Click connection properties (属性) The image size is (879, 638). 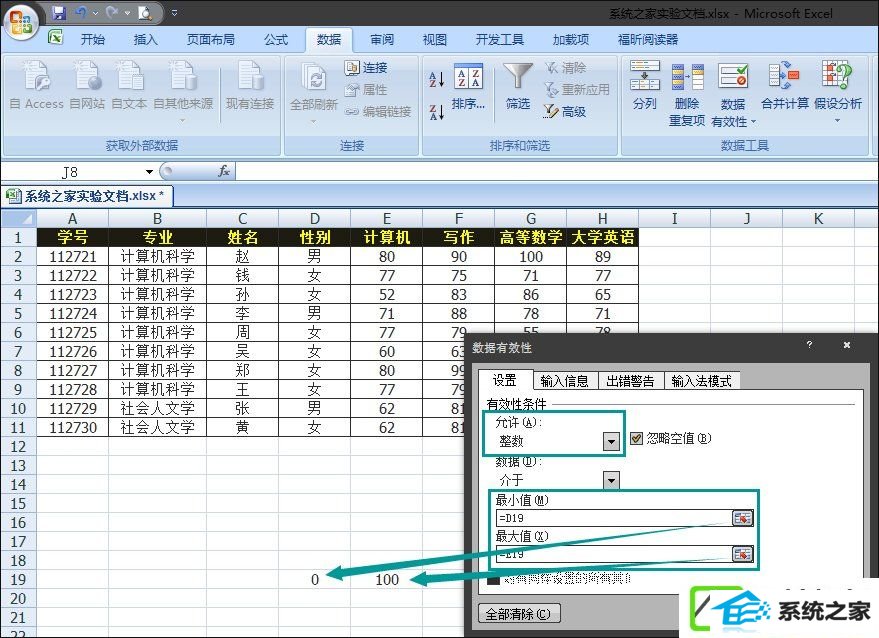366,90
